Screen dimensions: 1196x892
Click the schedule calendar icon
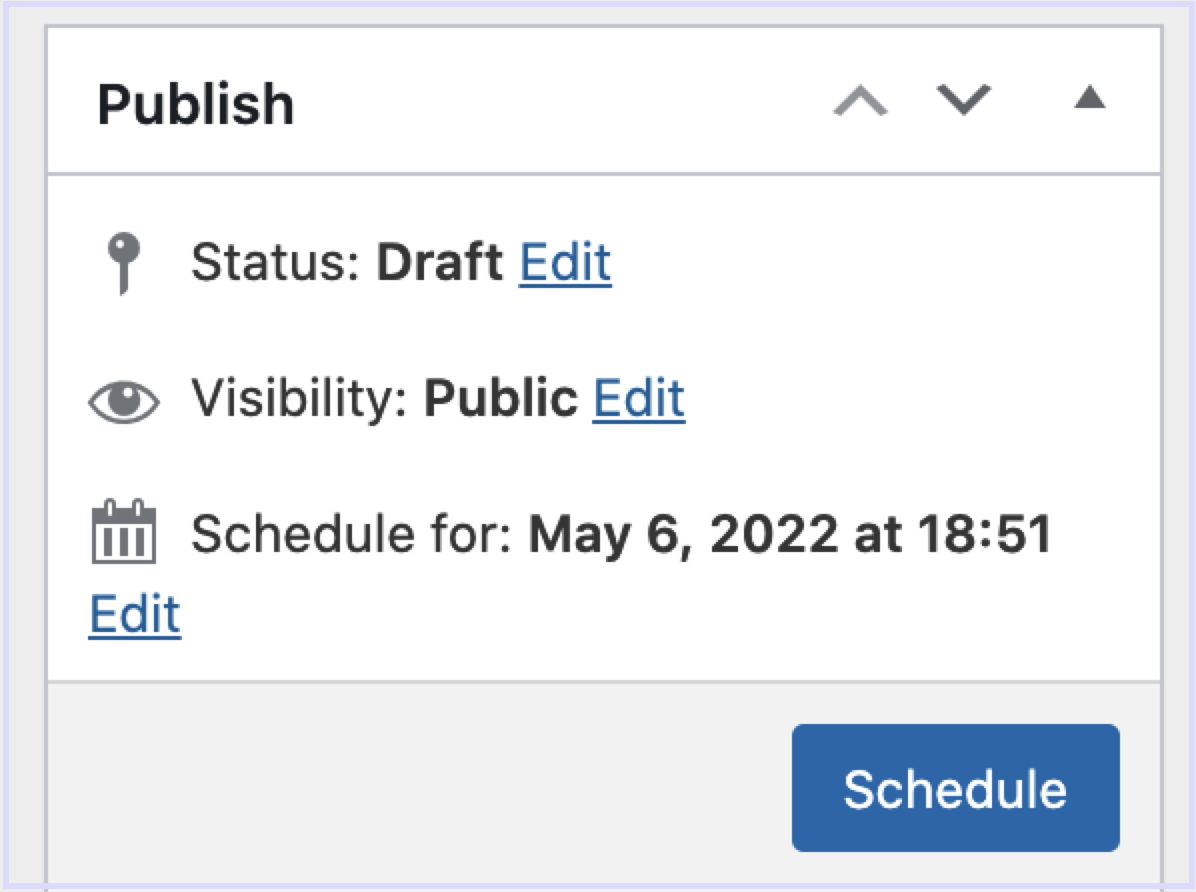124,532
